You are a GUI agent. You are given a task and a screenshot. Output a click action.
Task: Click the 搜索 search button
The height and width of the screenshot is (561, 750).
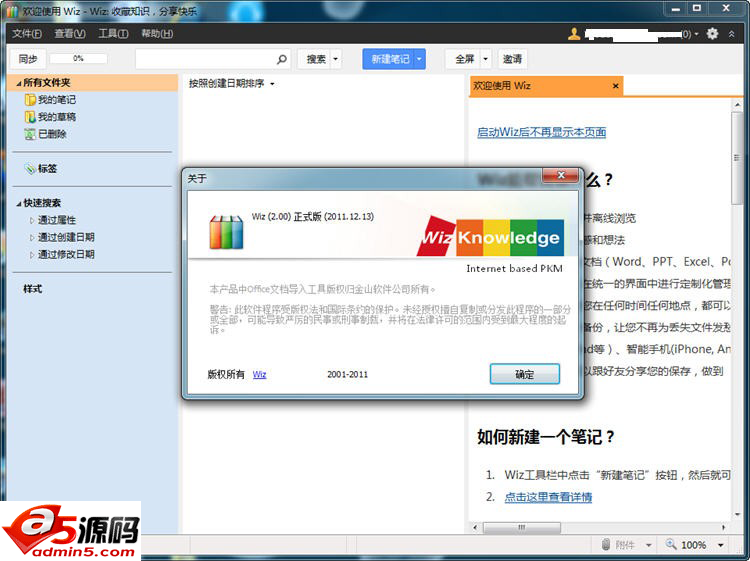tap(316, 59)
